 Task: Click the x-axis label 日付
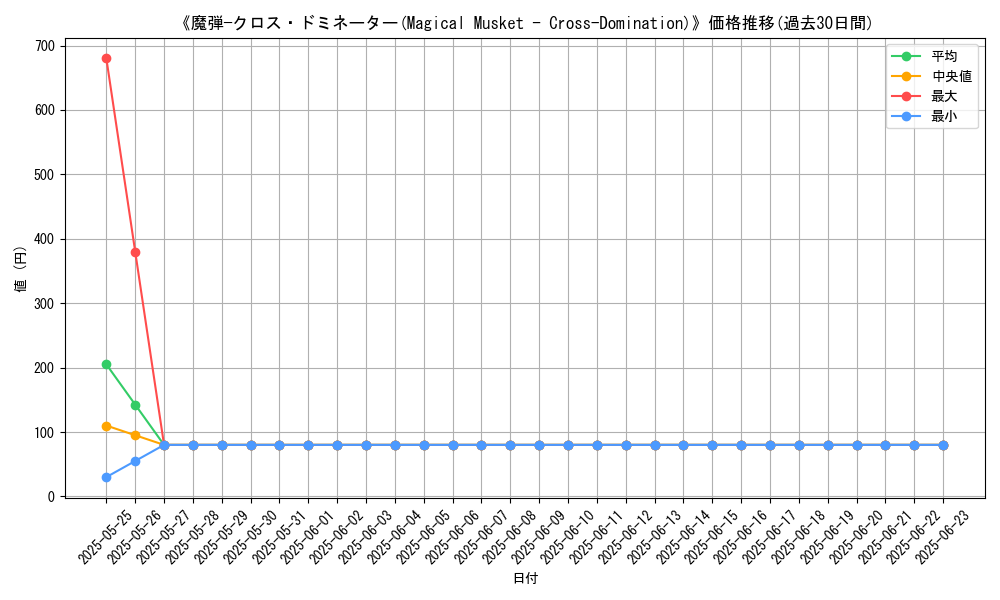tap(526, 578)
